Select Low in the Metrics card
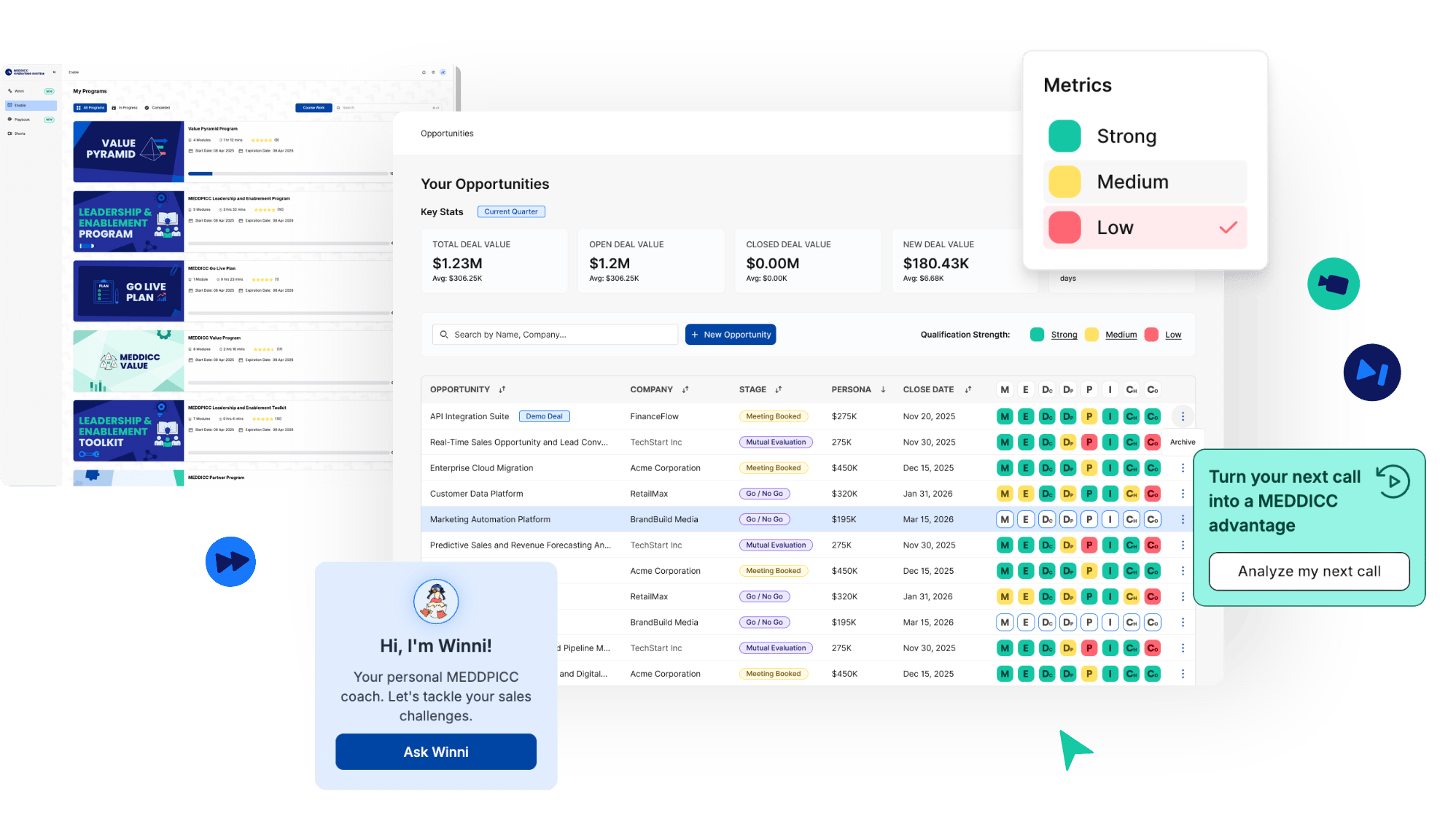The width and height of the screenshot is (1456, 813). (x=1144, y=227)
